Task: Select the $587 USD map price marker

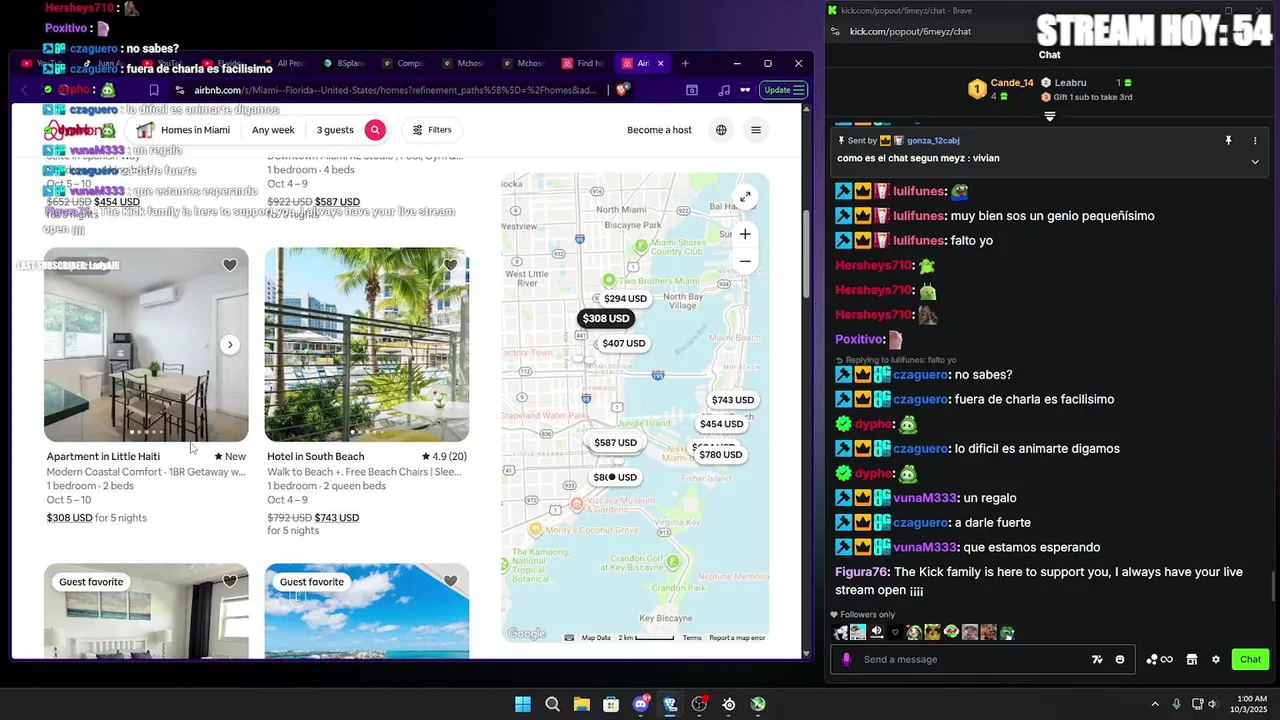Action: (615, 443)
